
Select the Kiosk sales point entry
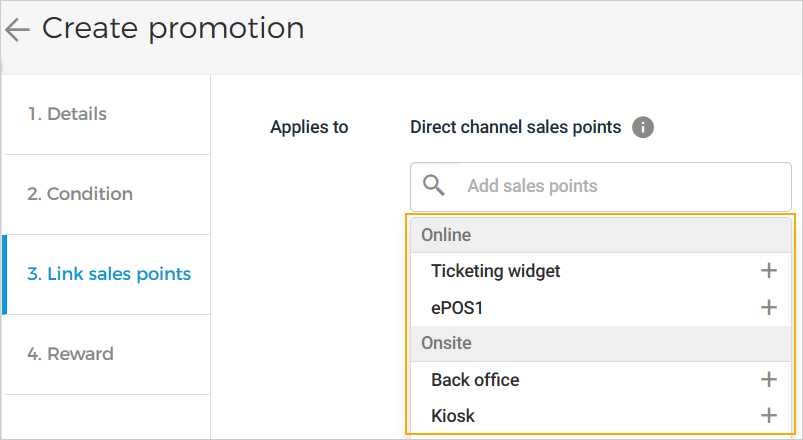pyautogui.click(x=453, y=416)
